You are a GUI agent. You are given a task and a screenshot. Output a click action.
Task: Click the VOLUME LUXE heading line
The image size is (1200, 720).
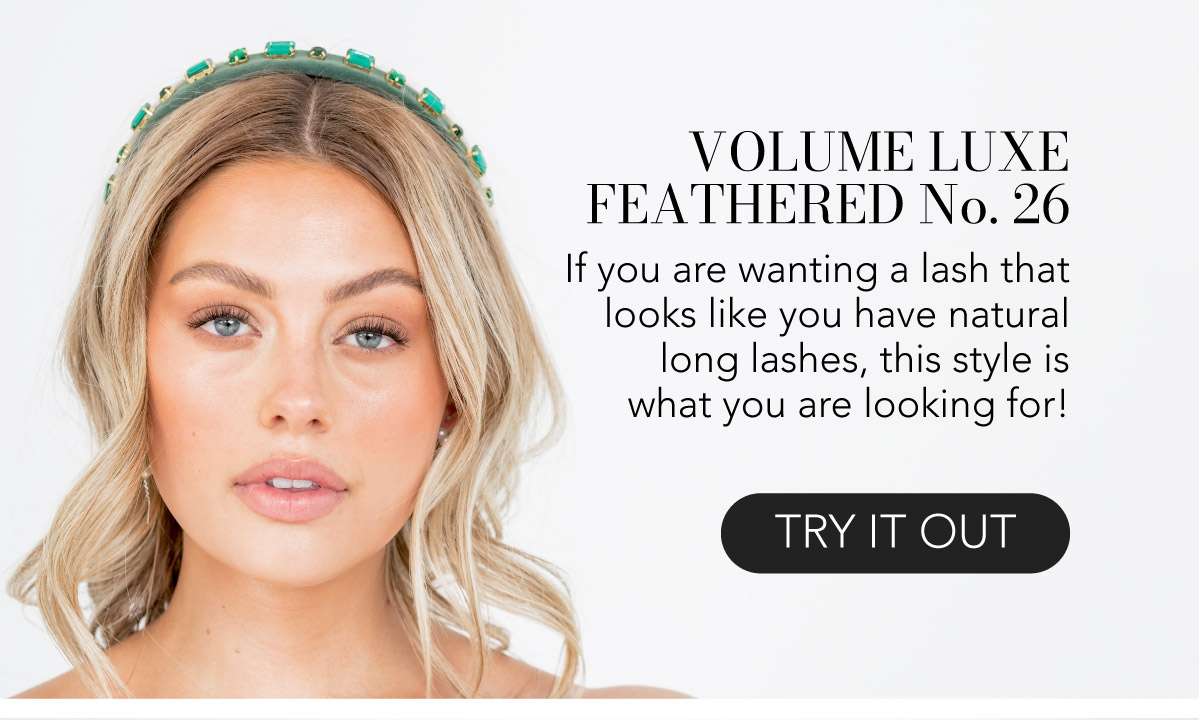[x=880, y=153]
